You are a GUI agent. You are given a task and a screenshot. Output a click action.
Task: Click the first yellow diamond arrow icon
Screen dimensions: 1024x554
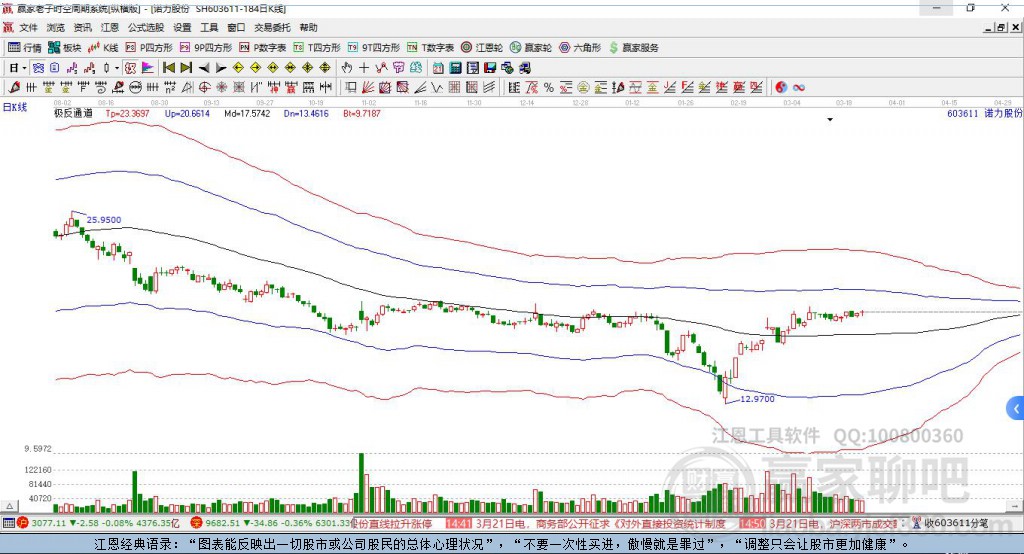pyautogui.click(x=238, y=68)
